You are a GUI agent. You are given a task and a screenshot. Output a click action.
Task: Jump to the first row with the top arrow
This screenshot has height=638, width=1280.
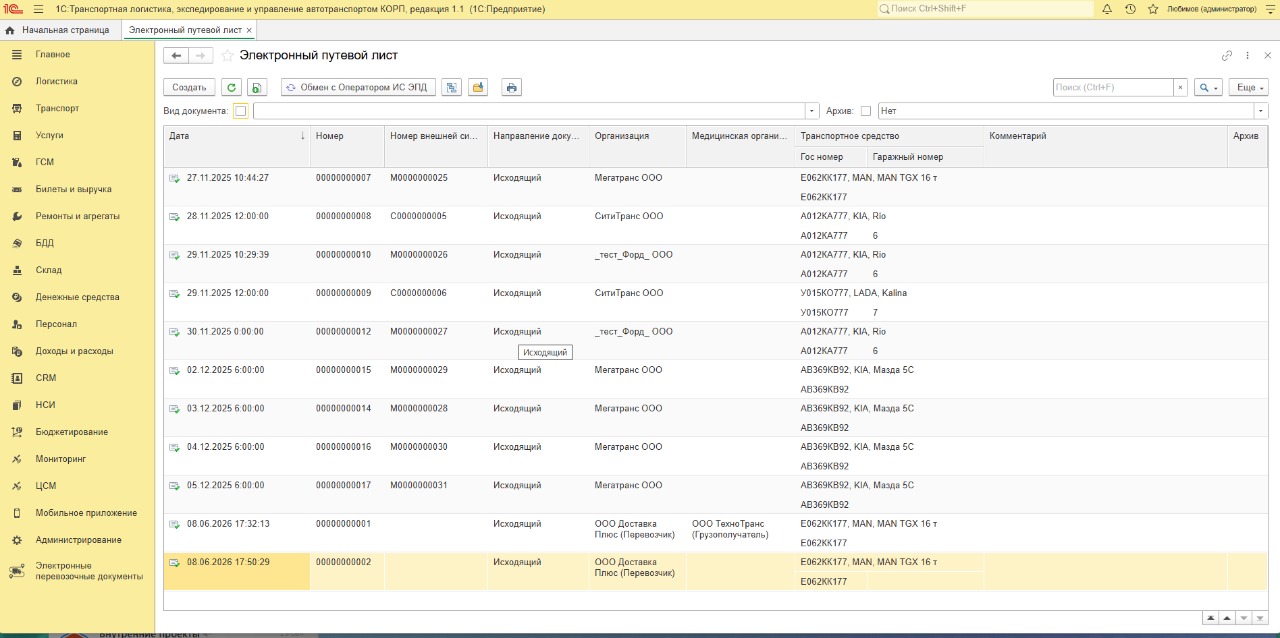(1211, 618)
